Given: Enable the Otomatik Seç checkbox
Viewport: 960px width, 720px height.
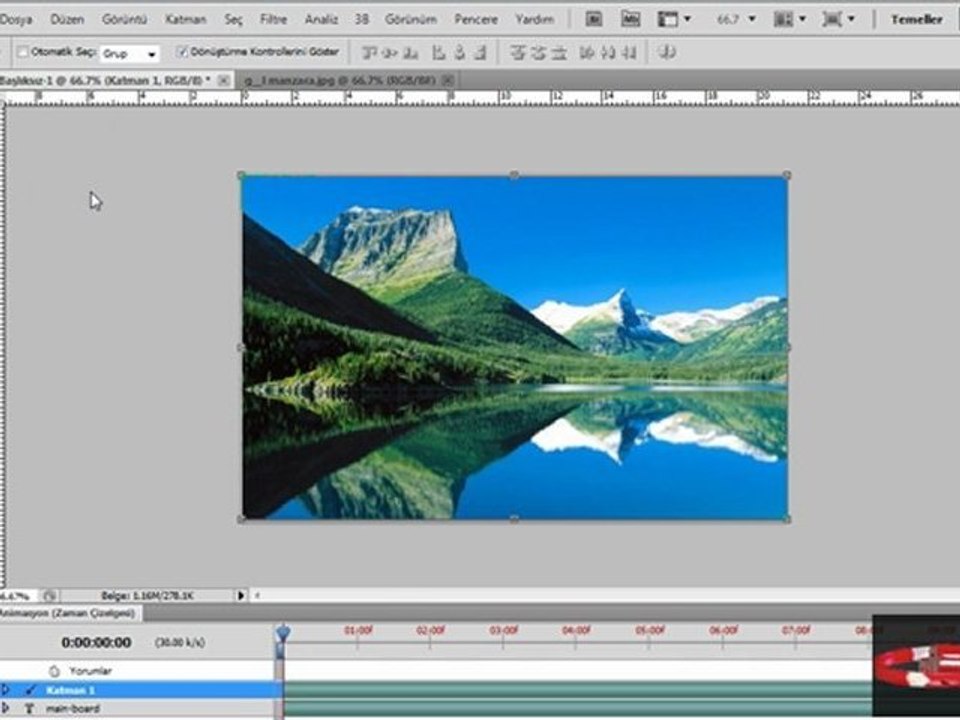Looking at the screenshot, I should [23, 52].
